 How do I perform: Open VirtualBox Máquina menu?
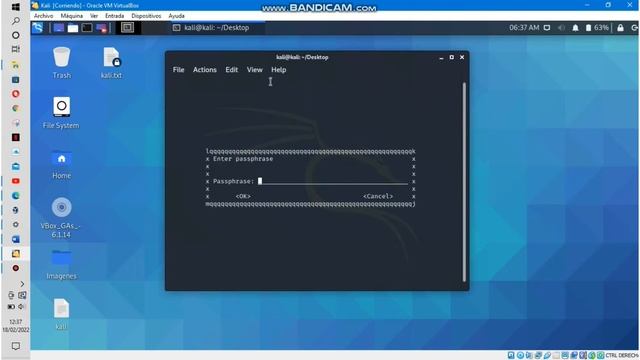pos(71,16)
